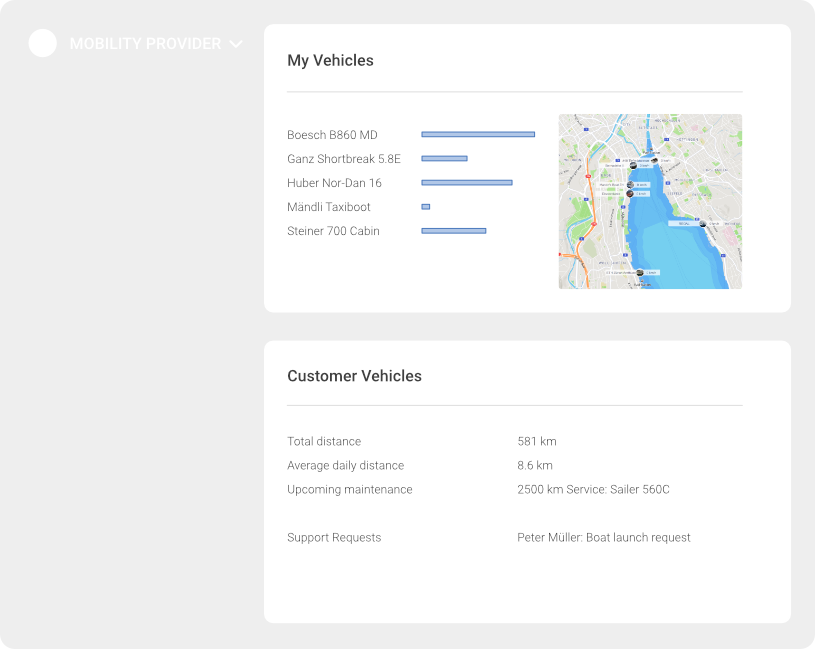
Task: Select the Boesch B860 MD vehicle
Action: (332, 135)
